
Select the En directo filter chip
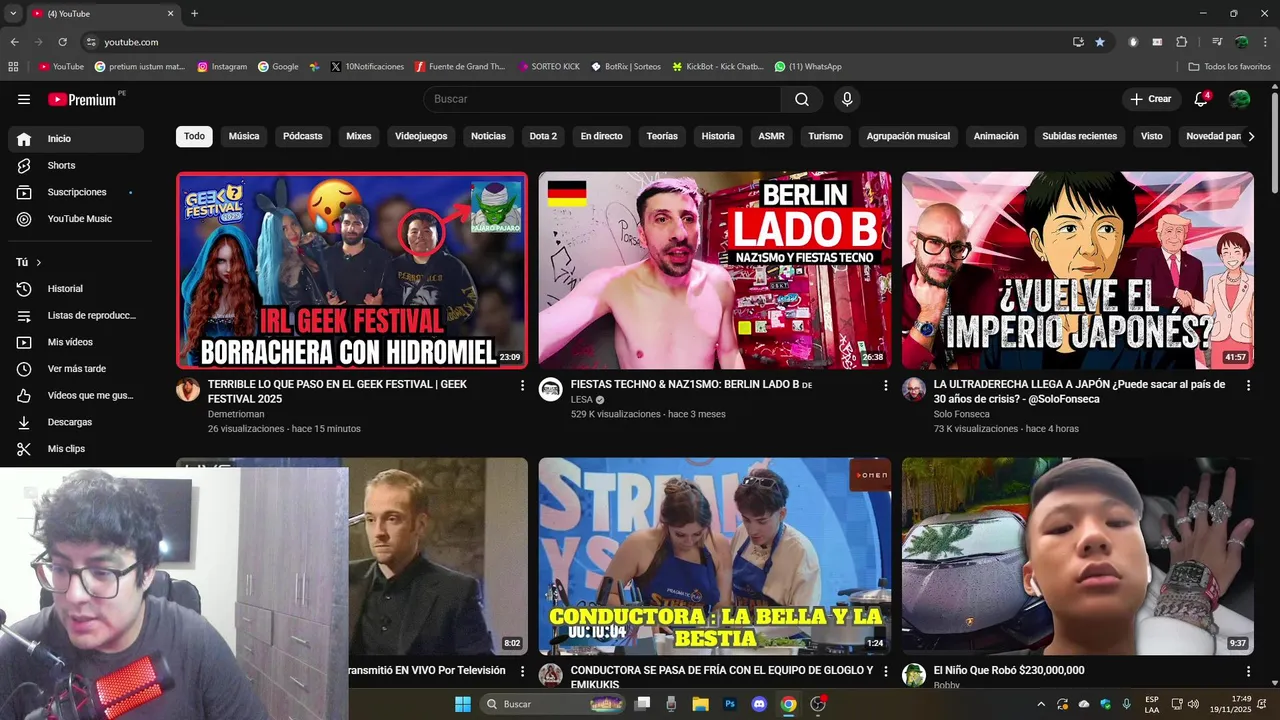[602, 137]
